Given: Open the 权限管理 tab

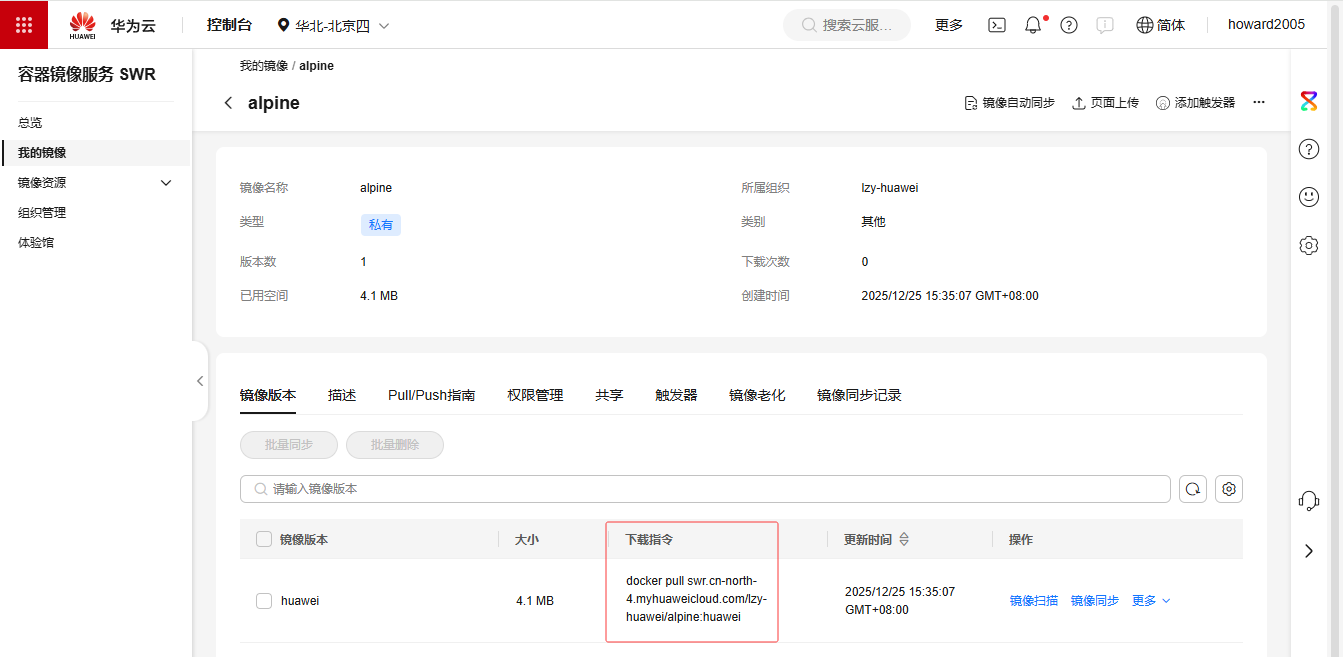Looking at the screenshot, I should point(535,395).
